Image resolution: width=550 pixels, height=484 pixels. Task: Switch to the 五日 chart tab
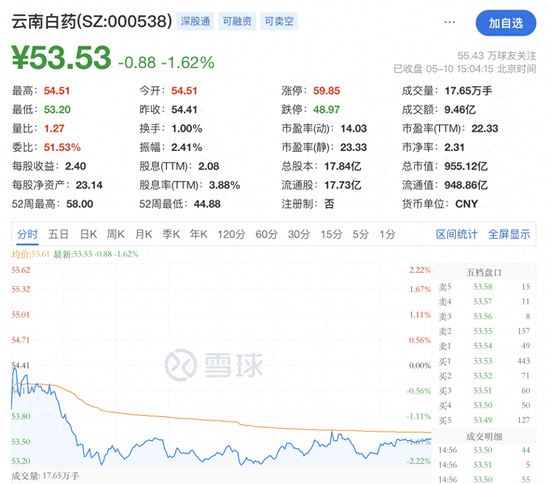[x=58, y=234]
